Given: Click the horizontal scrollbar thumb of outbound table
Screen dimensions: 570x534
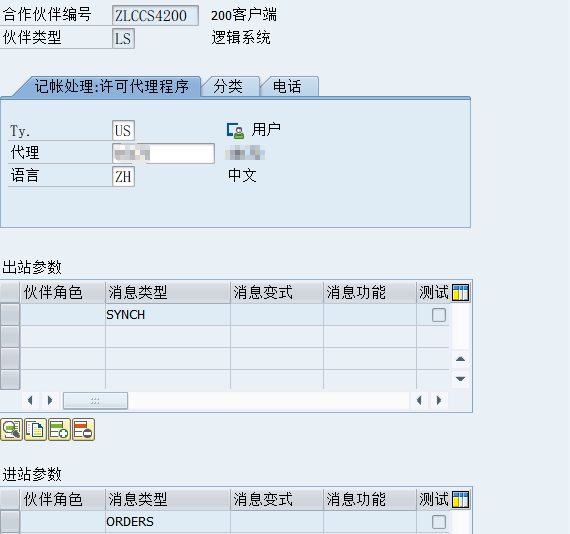Looking at the screenshot, I should [x=95, y=401].
